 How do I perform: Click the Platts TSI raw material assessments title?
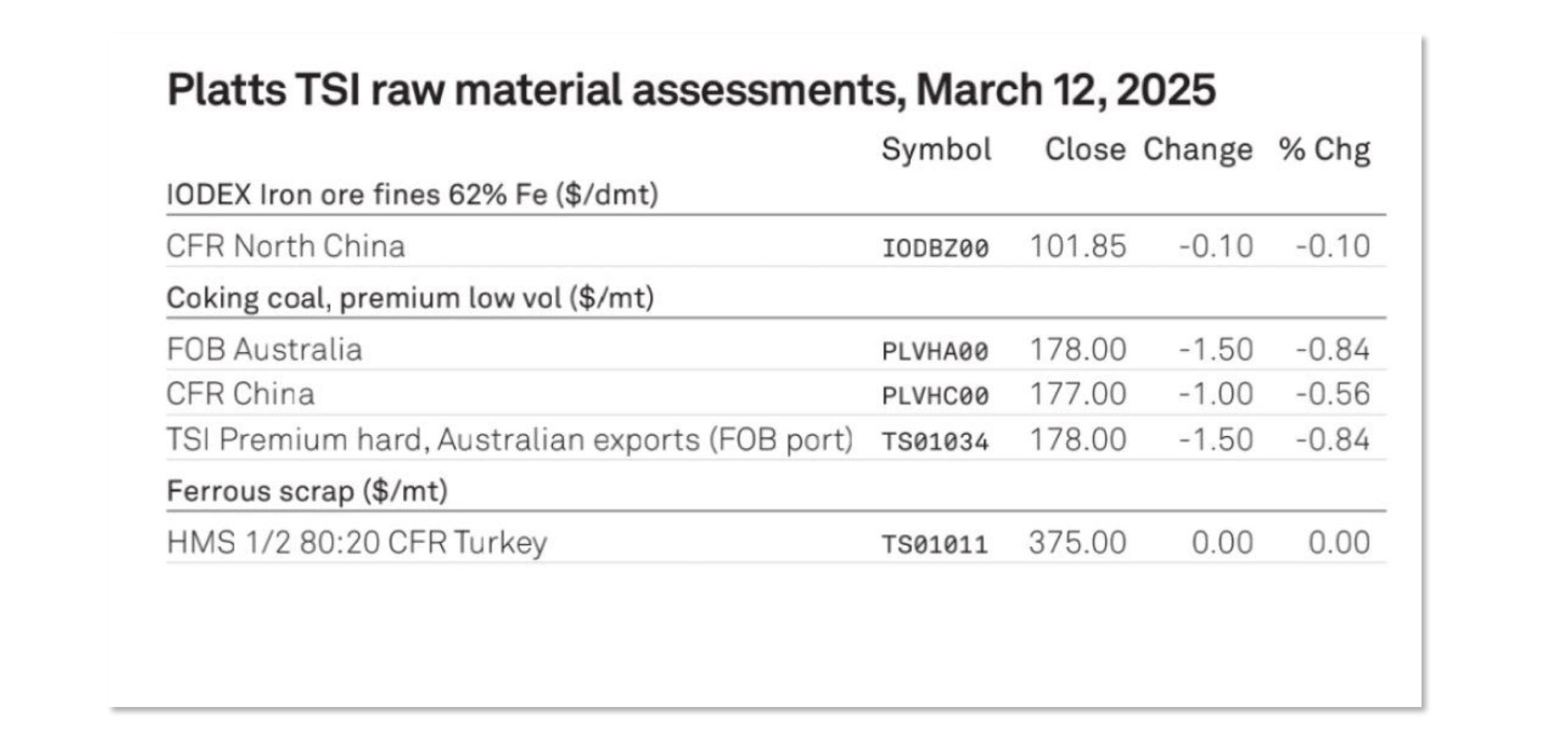point(691,91)
